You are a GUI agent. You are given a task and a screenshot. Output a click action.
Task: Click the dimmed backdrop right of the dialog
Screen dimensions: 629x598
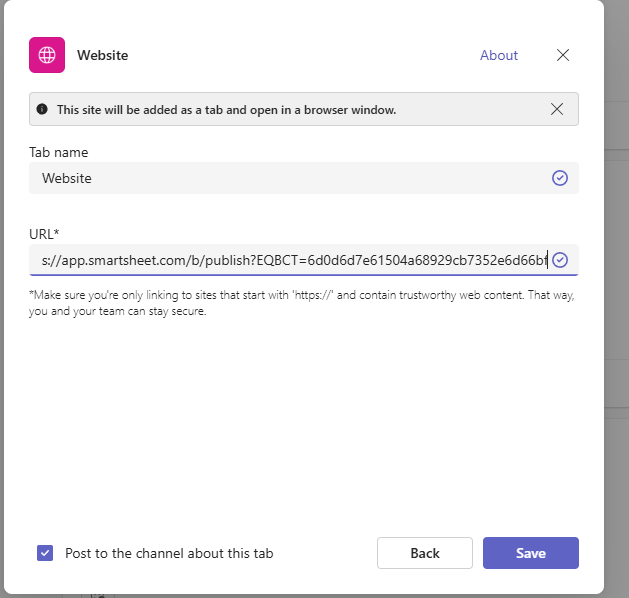(617, 300)
